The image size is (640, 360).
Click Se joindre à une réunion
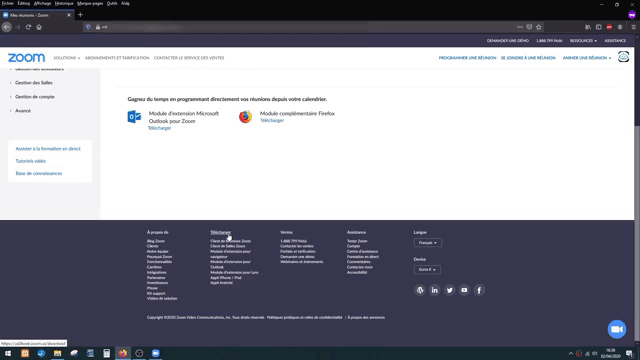528,58
